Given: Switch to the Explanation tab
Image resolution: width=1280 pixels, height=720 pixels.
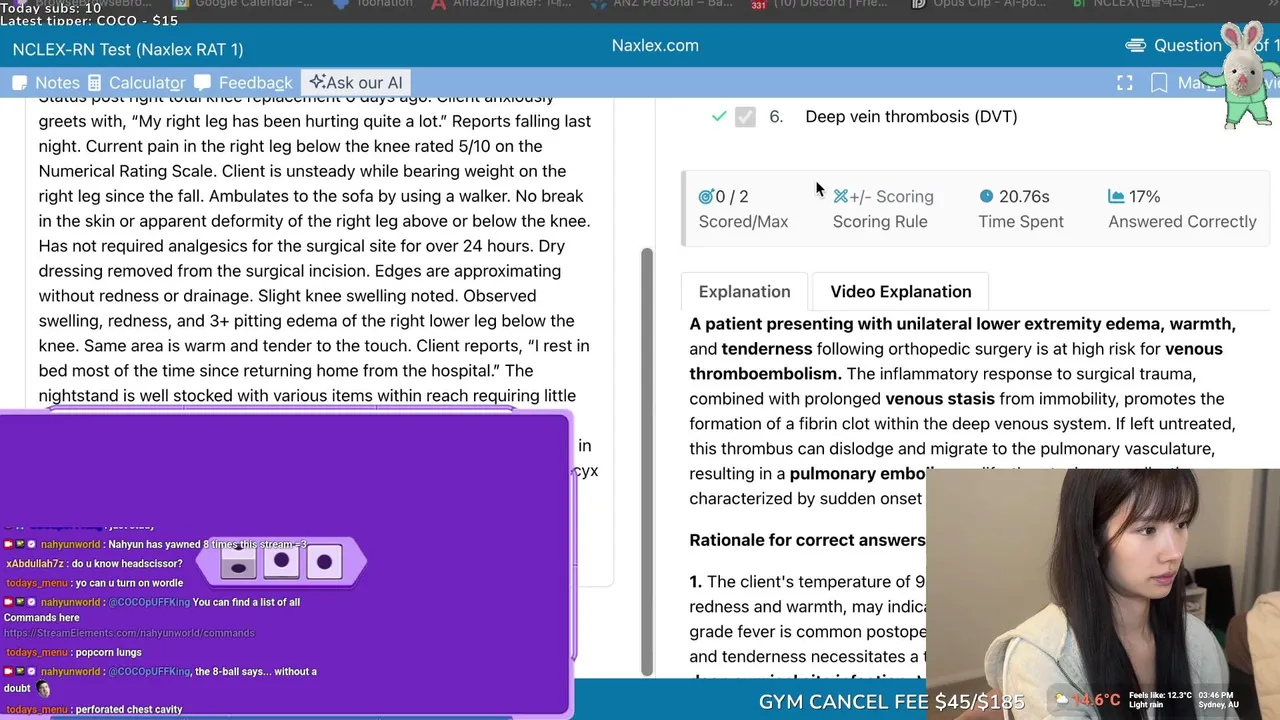Looking at the screenshot, I should coord(745,292).
